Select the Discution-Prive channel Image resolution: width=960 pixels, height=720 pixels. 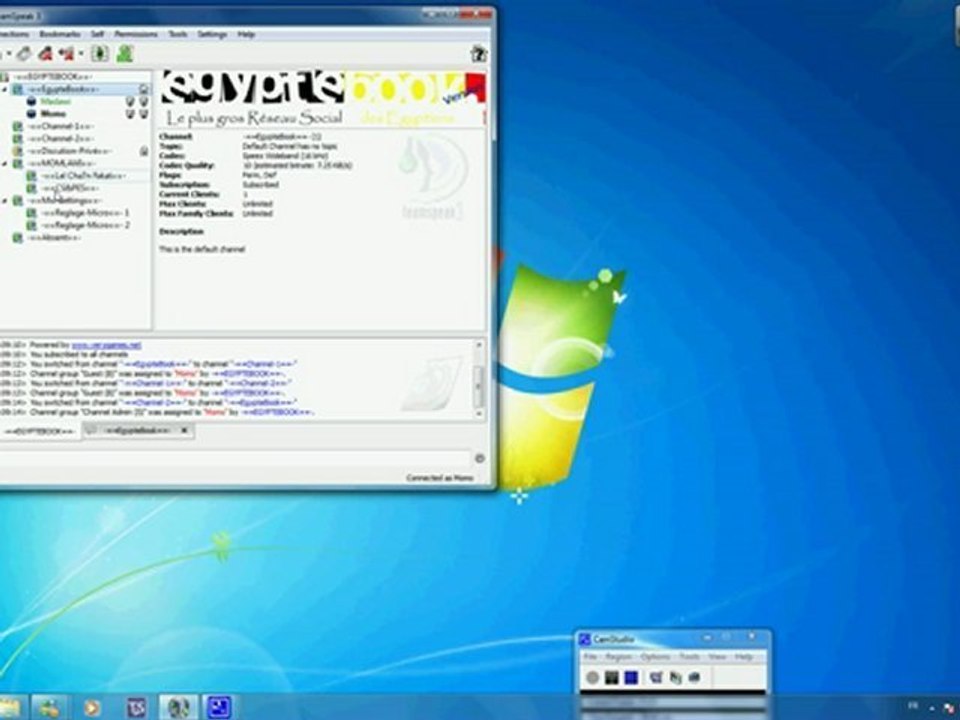69,151
